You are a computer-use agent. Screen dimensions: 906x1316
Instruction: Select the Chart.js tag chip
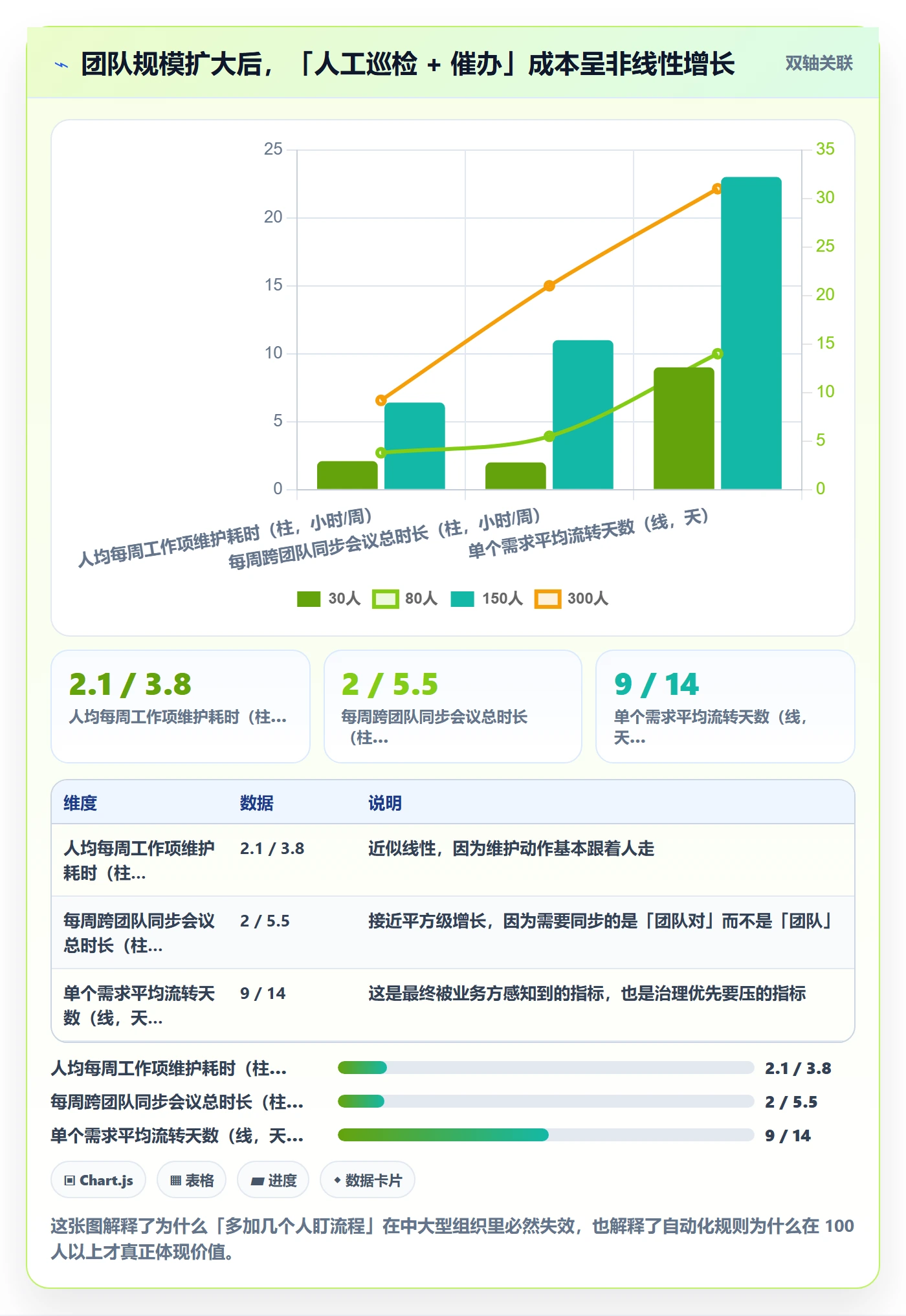tap(98, 1180)
